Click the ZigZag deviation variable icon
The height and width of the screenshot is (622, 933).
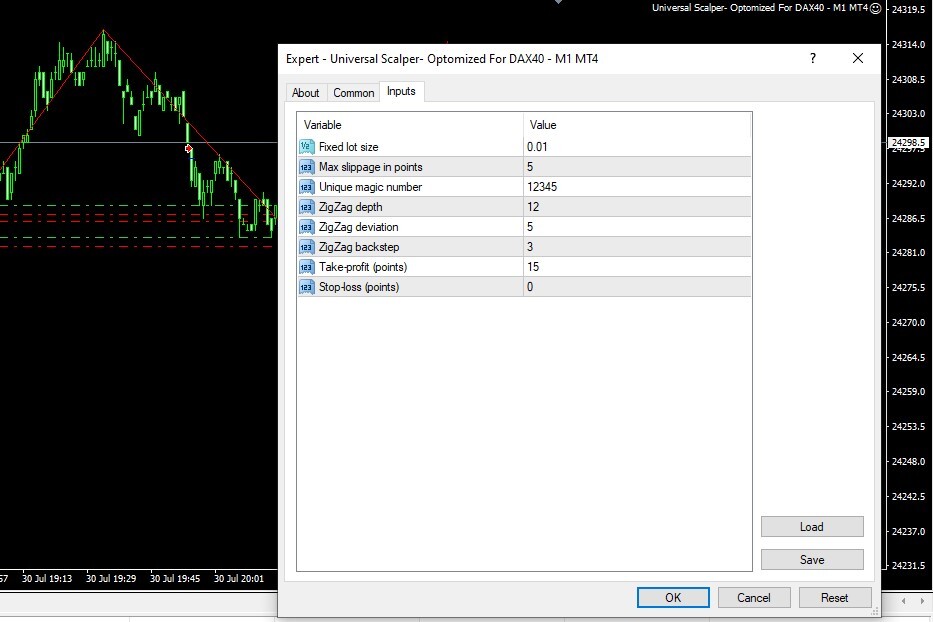(x=306, y=227)
